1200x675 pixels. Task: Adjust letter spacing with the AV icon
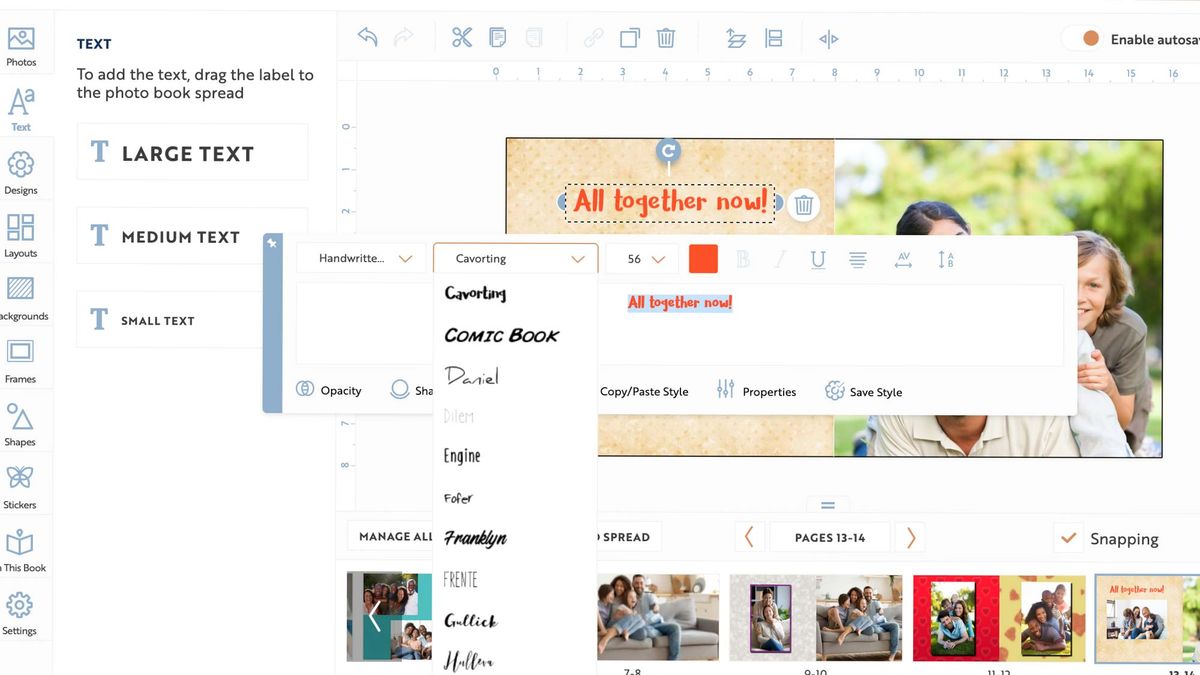[x=902, y=259]
